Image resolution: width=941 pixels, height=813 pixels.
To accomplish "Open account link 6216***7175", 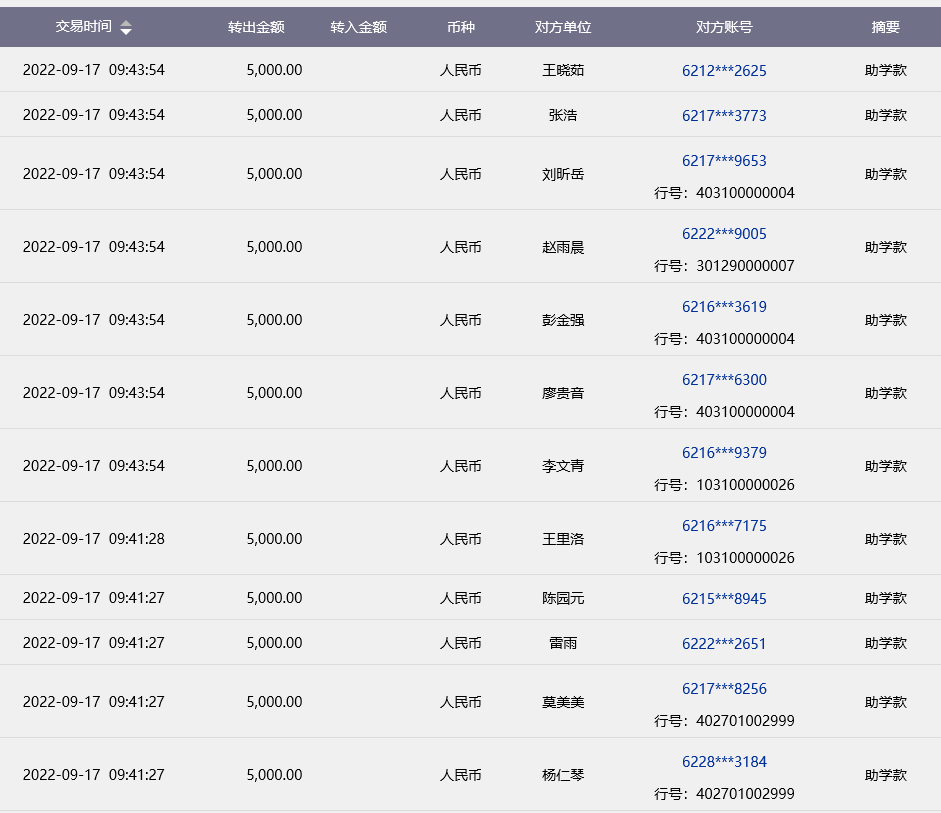I will (x=724, y=526).
